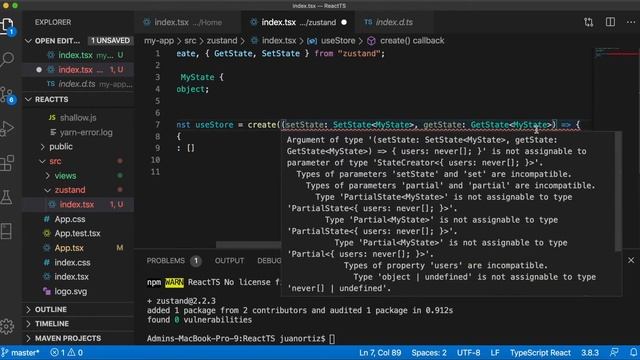Open the notebook-like view icon in activity bar

click(7, 231)
